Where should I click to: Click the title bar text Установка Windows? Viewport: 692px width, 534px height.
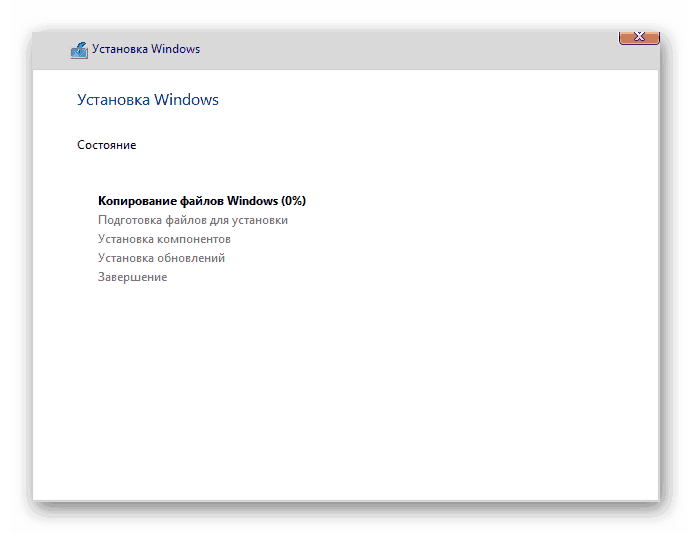point(146,49)
